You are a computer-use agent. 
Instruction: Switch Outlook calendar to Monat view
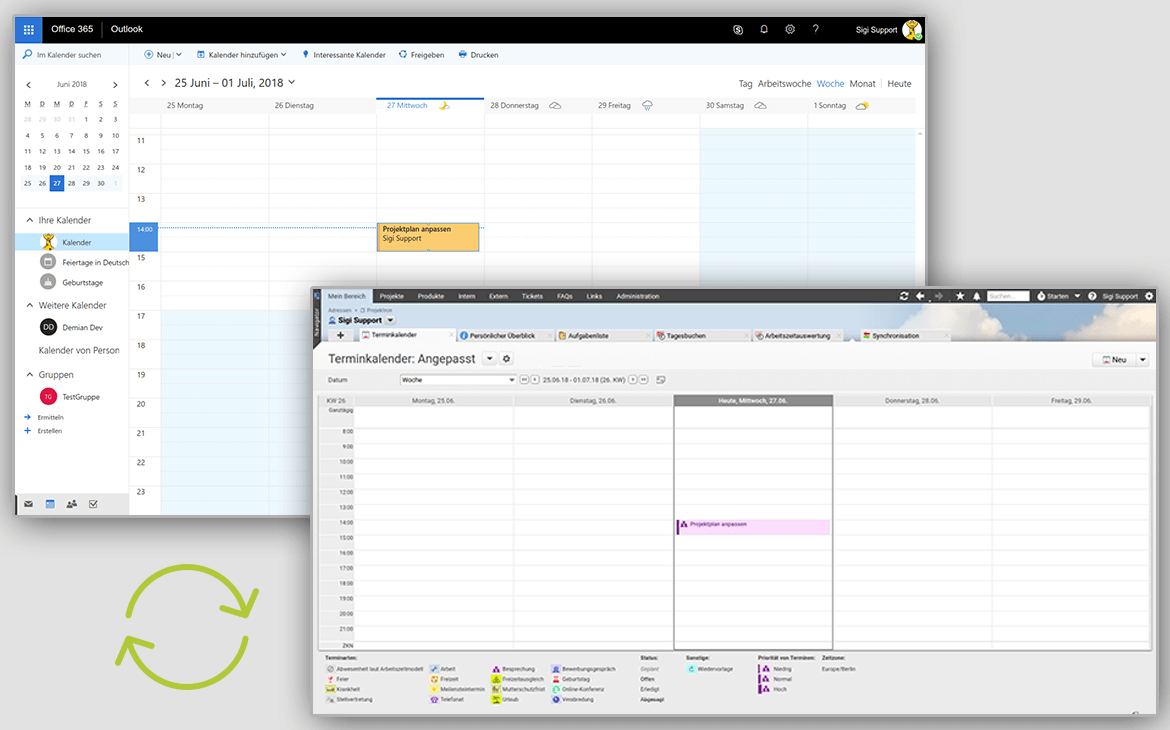pos(863,84)
